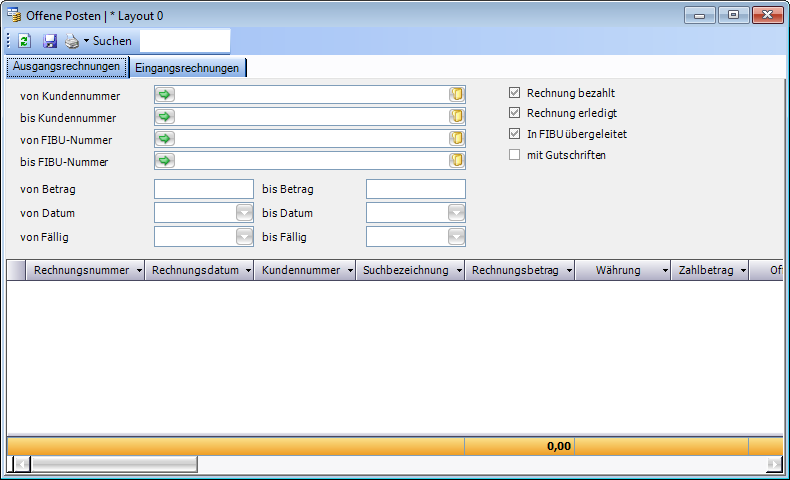Viewport: 790px width, 480px height.
Task: Open lookup icon for bis Kundennummer
Action: coord(456,117)
